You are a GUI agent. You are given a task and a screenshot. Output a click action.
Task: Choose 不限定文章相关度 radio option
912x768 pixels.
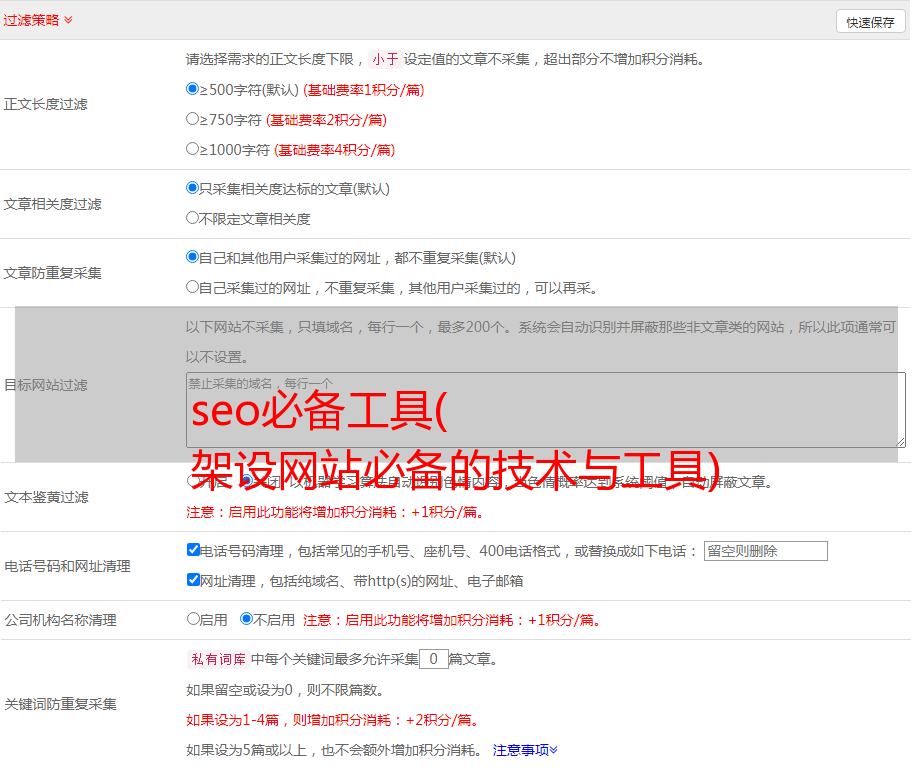[x=193, y=218]
